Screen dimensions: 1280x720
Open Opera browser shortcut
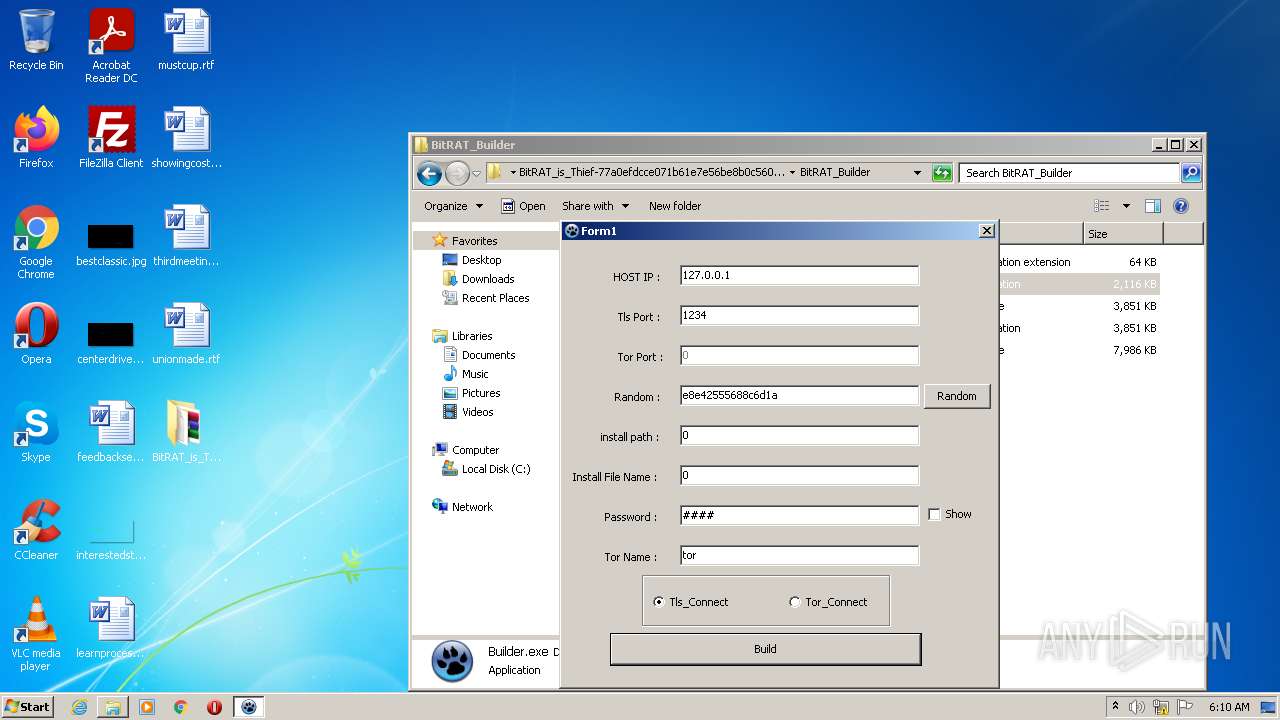pyautogui.click(x=36, y=334)
